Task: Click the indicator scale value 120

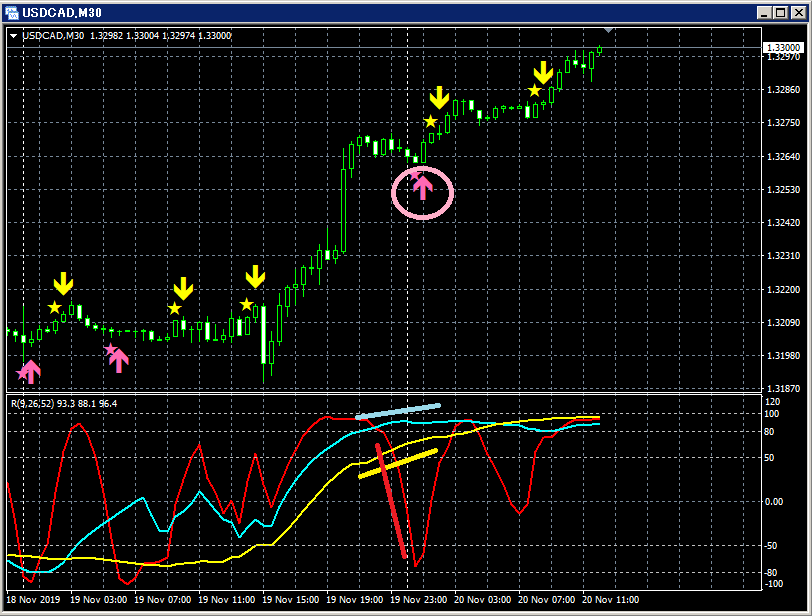Action: (x=772, y=402)
